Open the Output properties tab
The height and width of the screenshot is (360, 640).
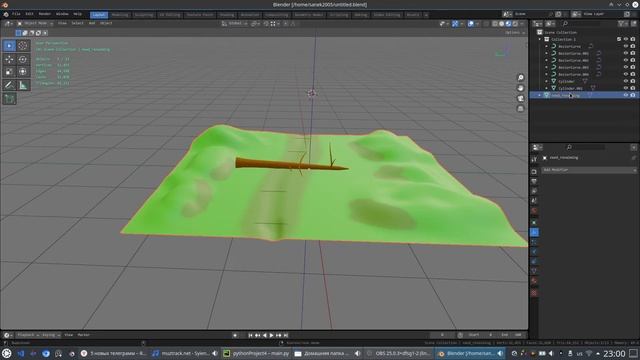coord(534,181)
